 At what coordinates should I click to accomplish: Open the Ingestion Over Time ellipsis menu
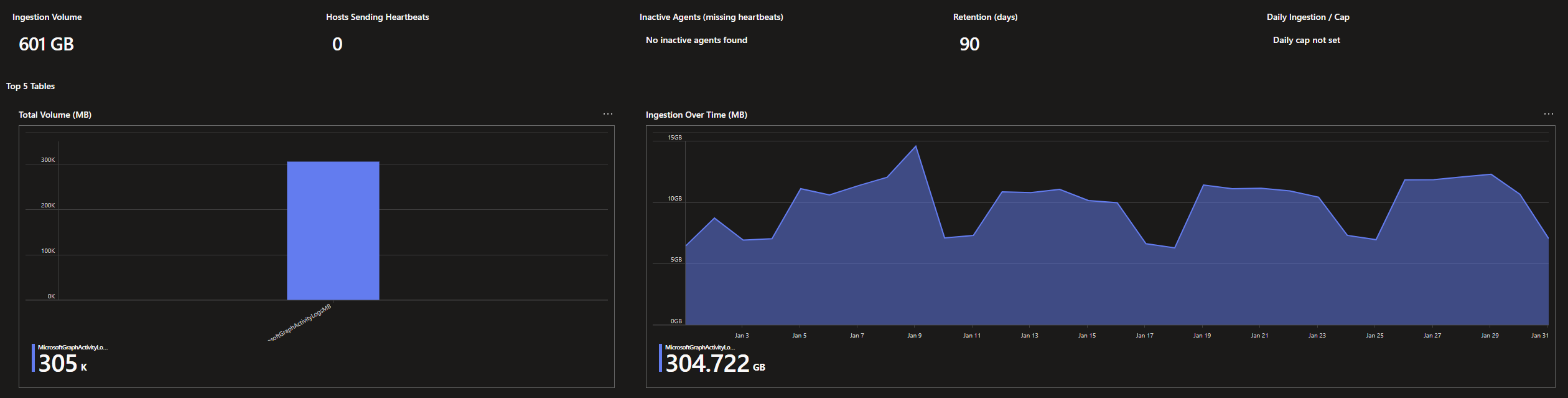click(x=1548, y=114)
